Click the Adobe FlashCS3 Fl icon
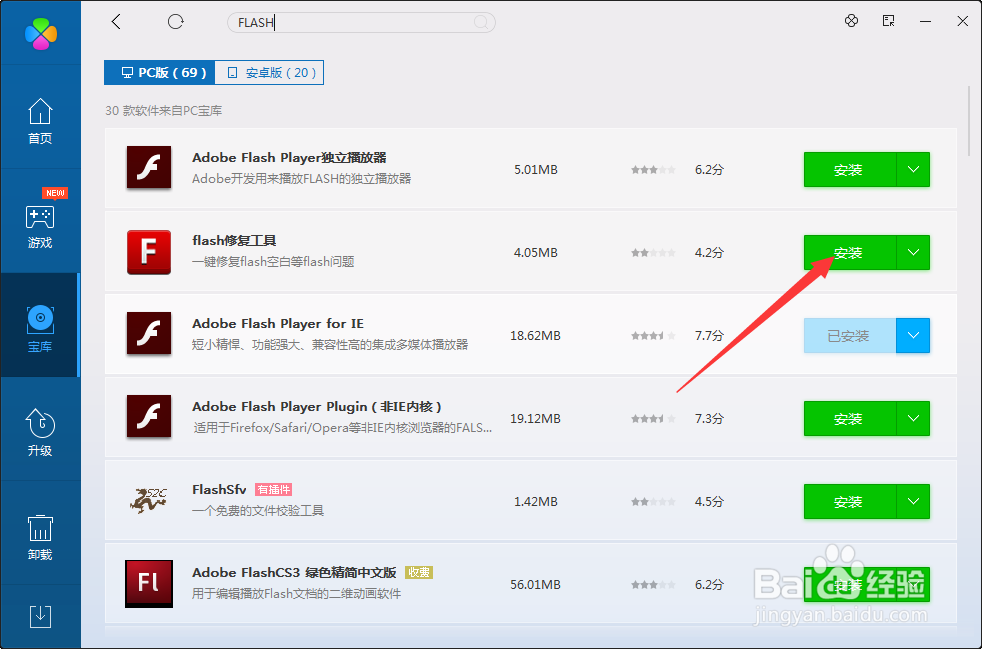 (149, 584)
